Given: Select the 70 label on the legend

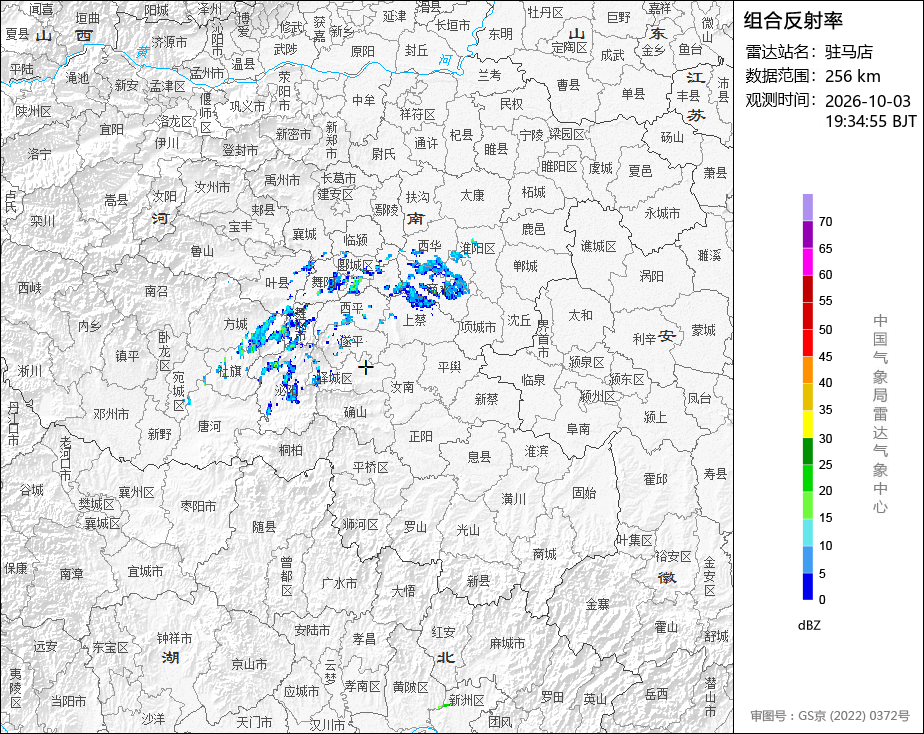Looking at the screenshot, I should click(826, 221).
